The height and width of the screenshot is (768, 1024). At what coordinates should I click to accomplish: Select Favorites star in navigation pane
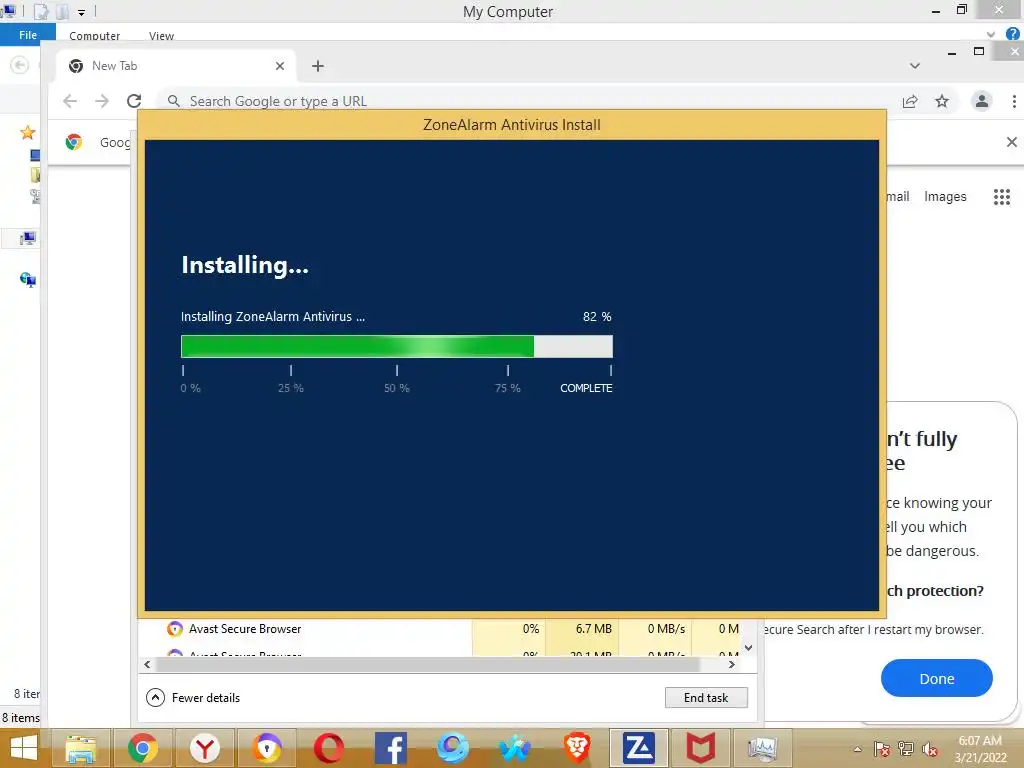[x=27, y=133]
